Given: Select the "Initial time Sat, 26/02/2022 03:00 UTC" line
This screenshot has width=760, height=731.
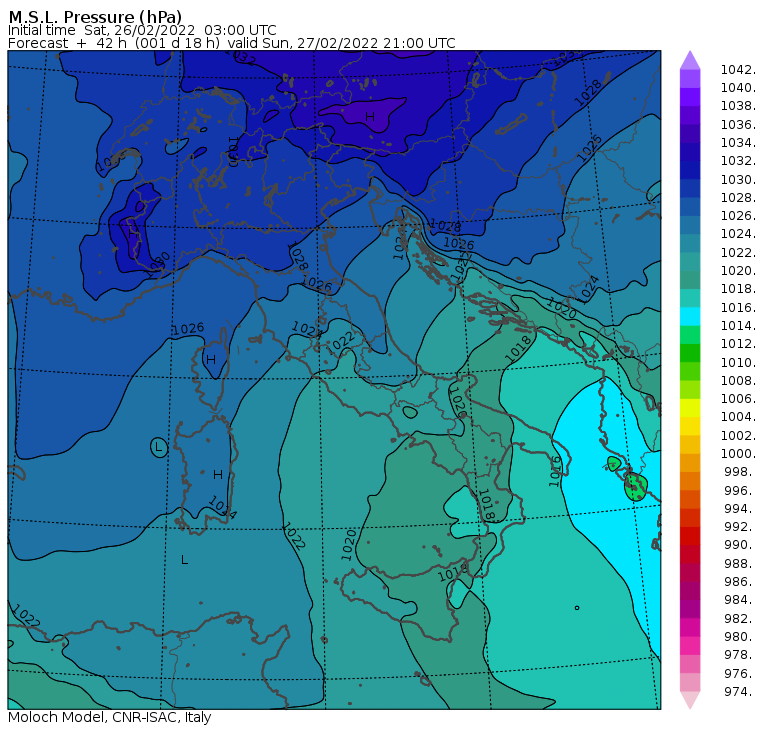Looking at the screenshot, I should pyautogui.click(x=142, y=30).
